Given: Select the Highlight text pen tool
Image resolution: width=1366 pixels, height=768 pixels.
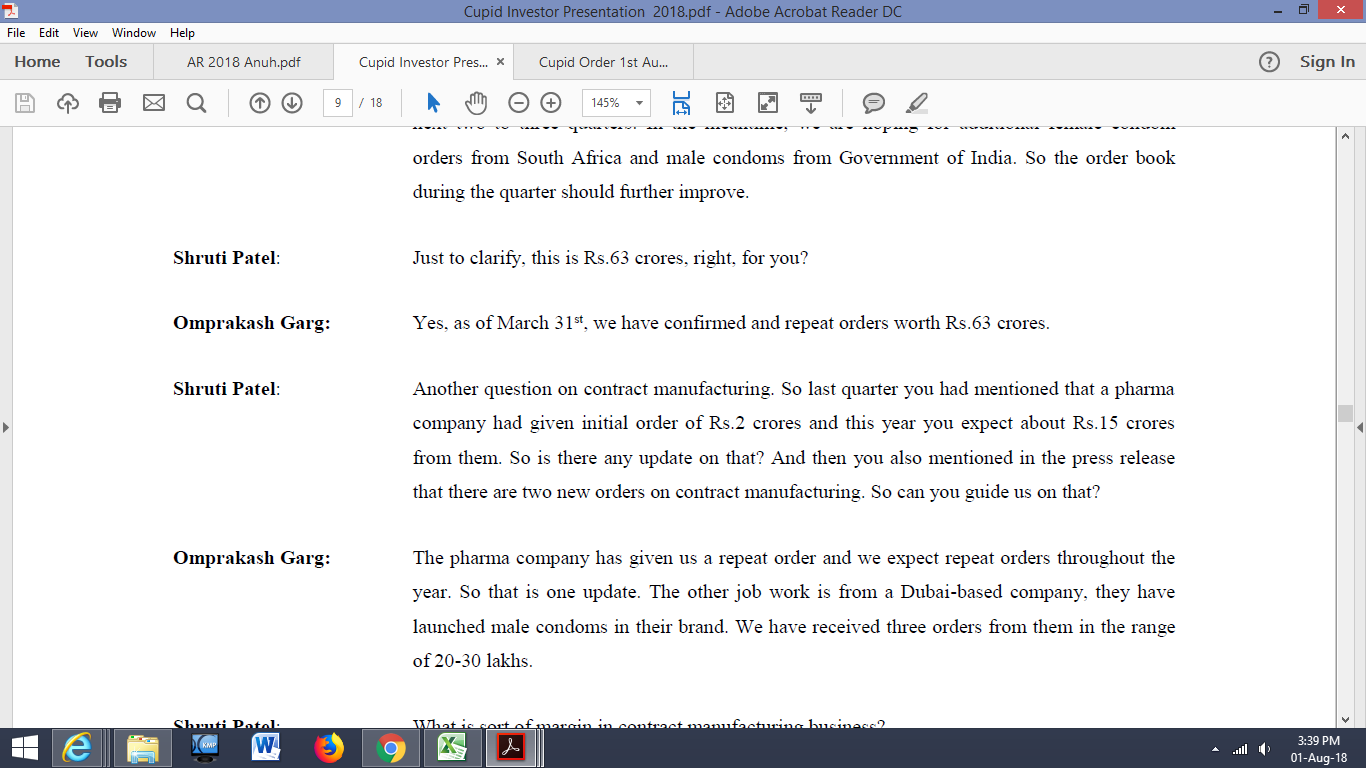Looking at the screenshot, I should click(x=916, y=103).
